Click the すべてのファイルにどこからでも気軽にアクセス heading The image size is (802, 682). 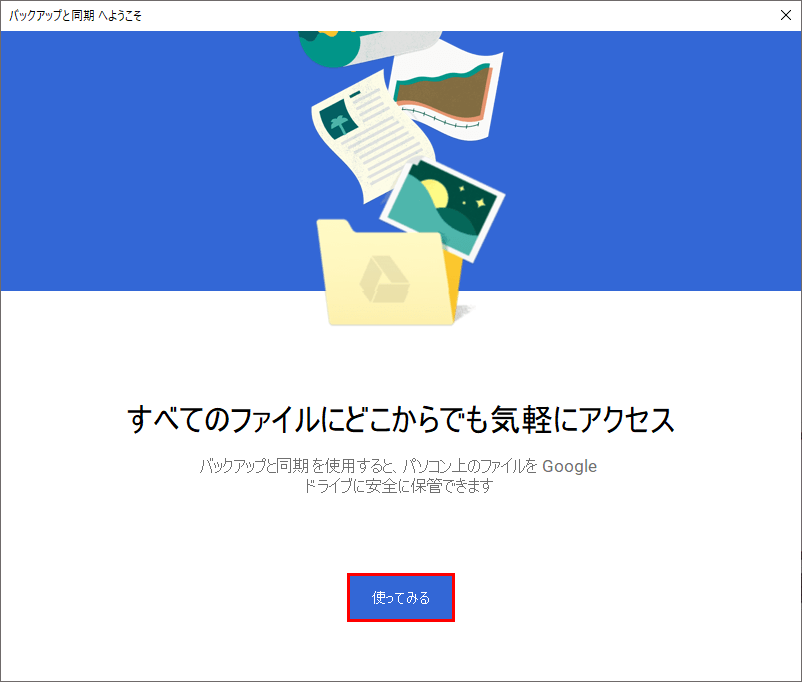tap(401, 420)
